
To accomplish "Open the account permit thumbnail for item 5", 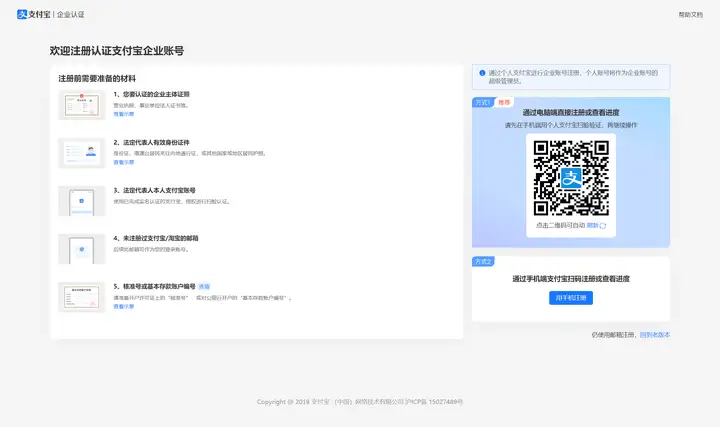I will point(82,297).
